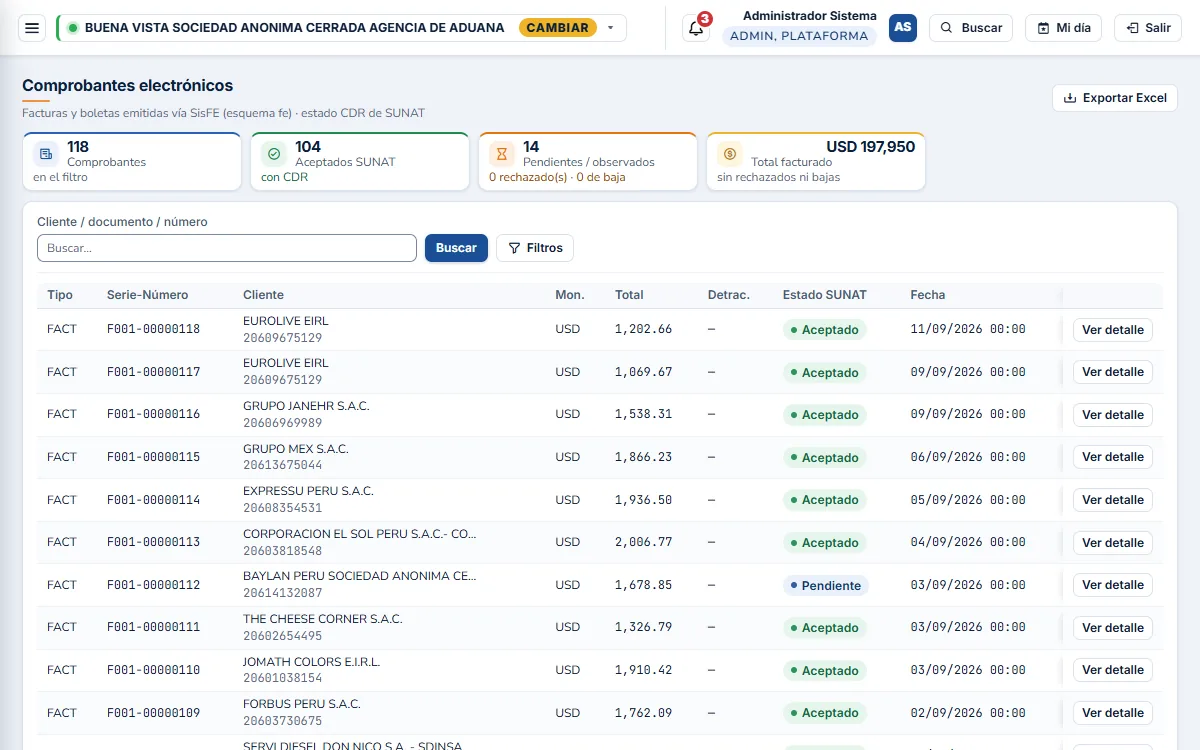Select the Serie-Número column header

pos(148,295)
